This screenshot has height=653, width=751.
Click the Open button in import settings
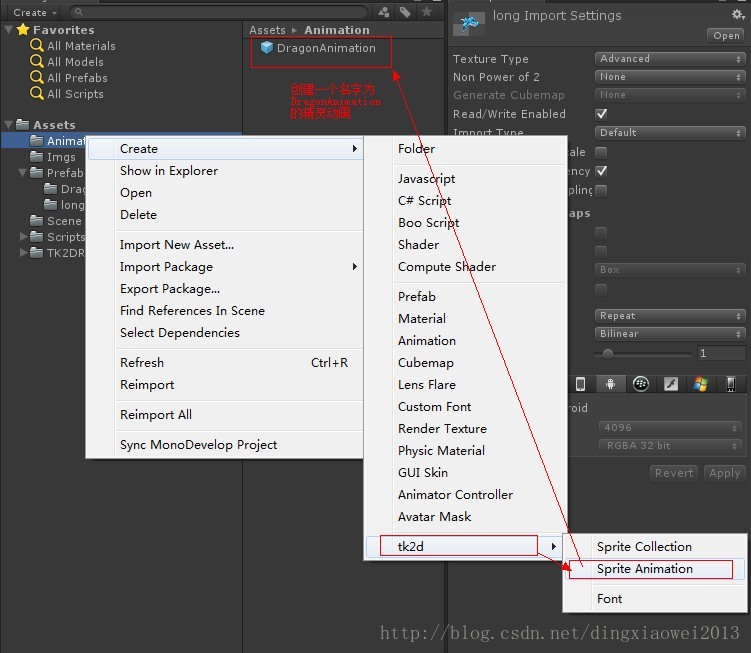(726, 35)
